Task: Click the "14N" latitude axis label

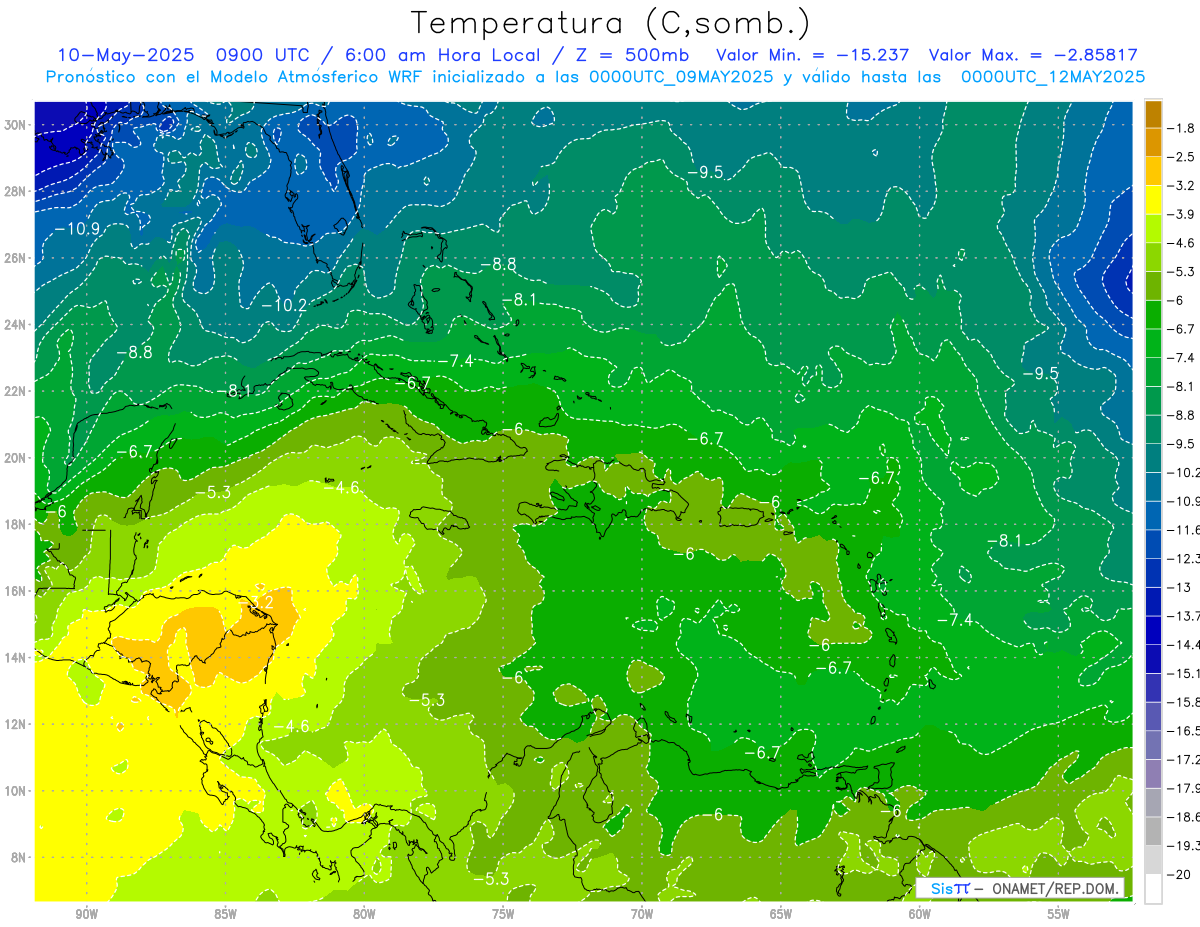Action: [x=17, y=657]
